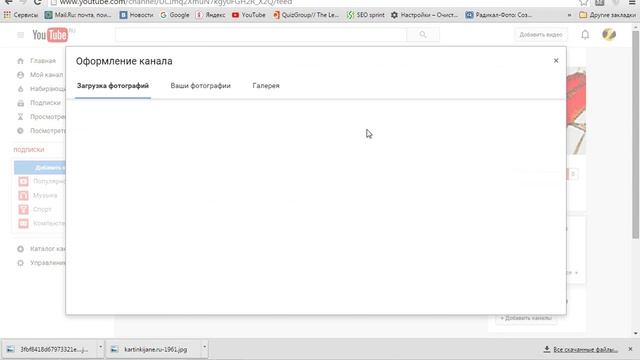Screen dimensions: 640x360
Task: Open the Галерея tab
Action: click(x=266, y=86)
